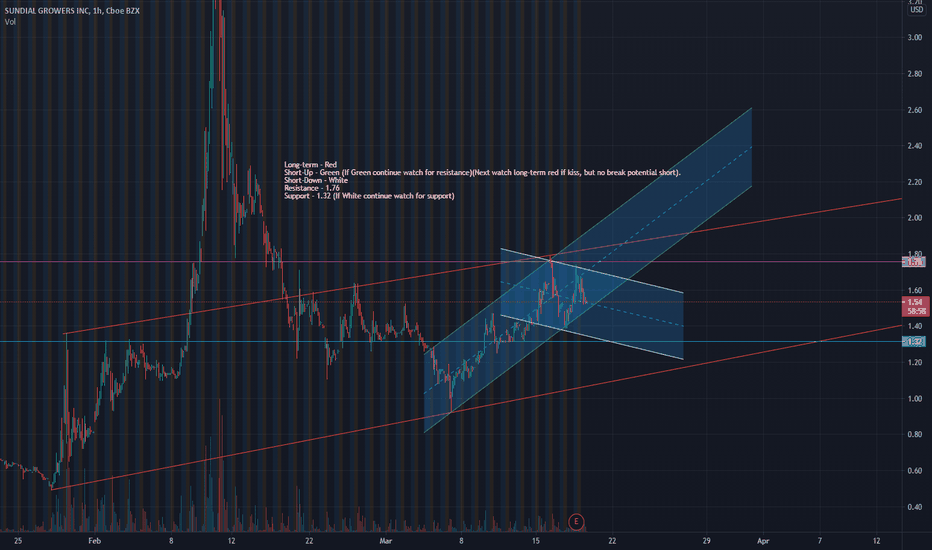Click the 'Support - 1.32' annotation line

369,196
